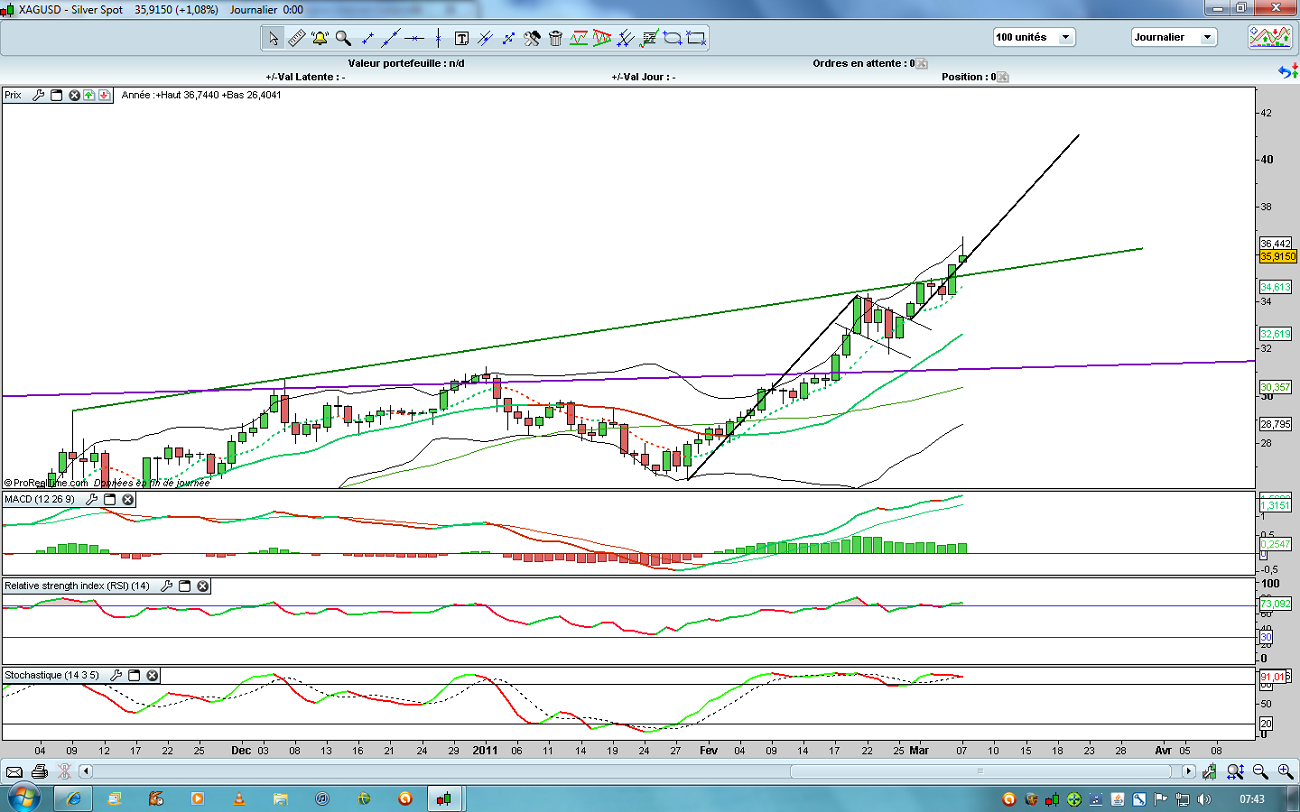The image size is (1300, 812).
Task: Open VLC from the Windows taskbar
Action: pyautogui.click(x=238, y=798)
